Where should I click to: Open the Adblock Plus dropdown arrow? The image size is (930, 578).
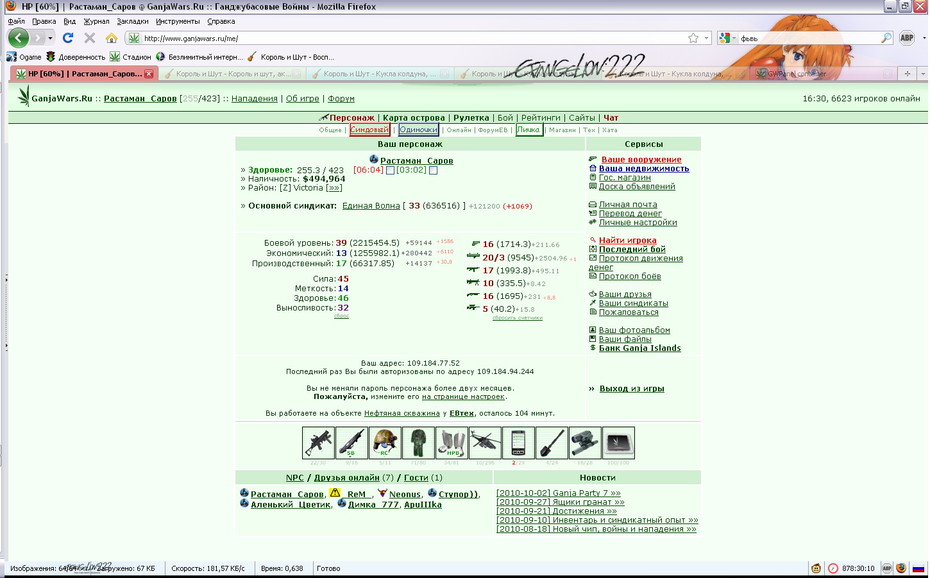[922, 38]
